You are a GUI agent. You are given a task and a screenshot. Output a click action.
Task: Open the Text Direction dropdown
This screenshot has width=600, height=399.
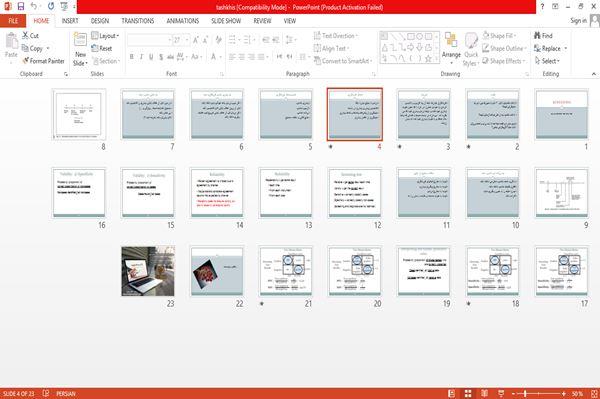(x=336, y=36)
